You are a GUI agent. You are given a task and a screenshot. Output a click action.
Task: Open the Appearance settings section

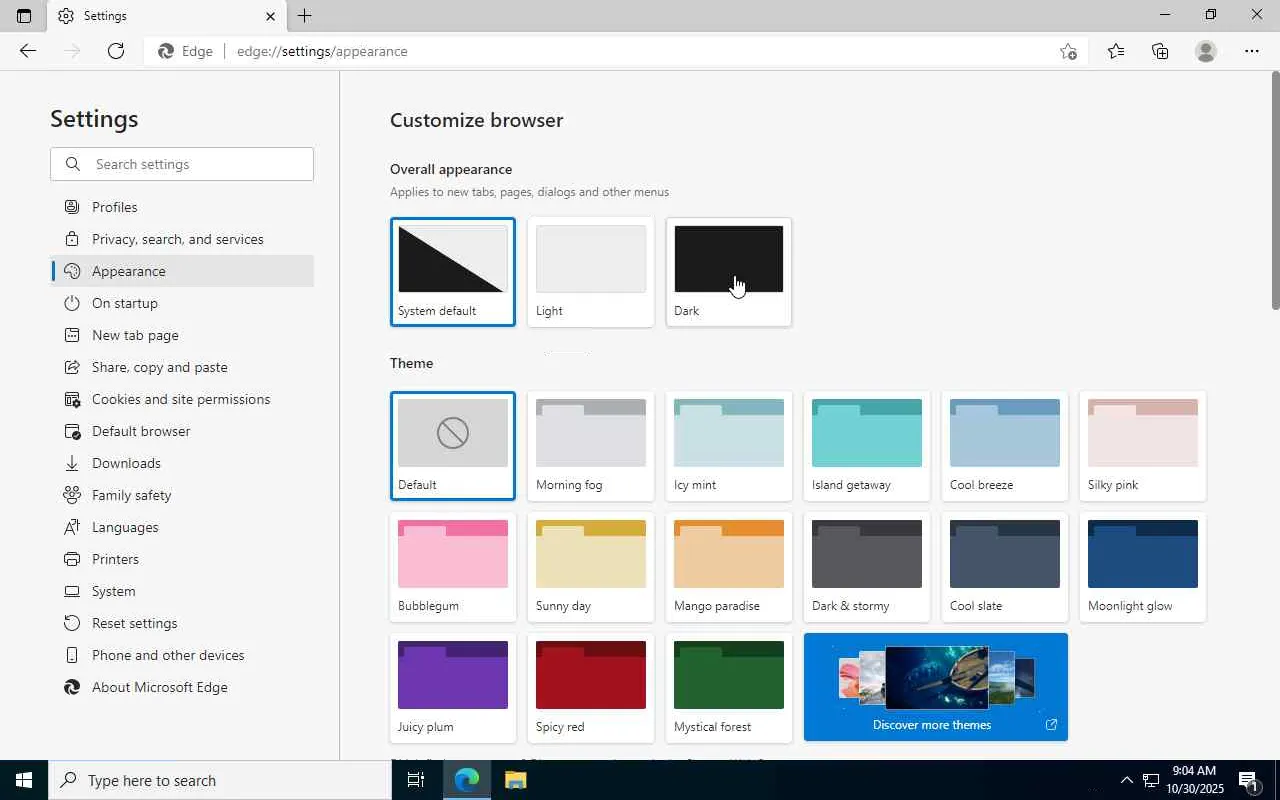coord(182,271)
